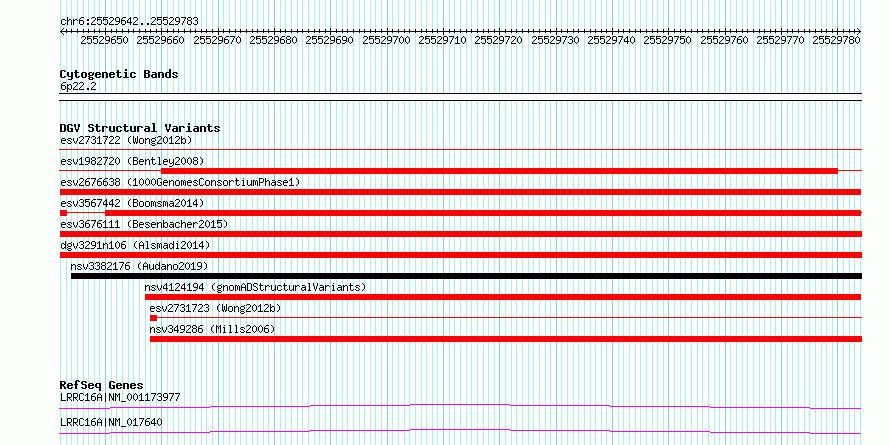Image resolution: width=890 pixels, height=445 pixels.
Task: Click ruler tick label 25529660
Action: (161, 40)
